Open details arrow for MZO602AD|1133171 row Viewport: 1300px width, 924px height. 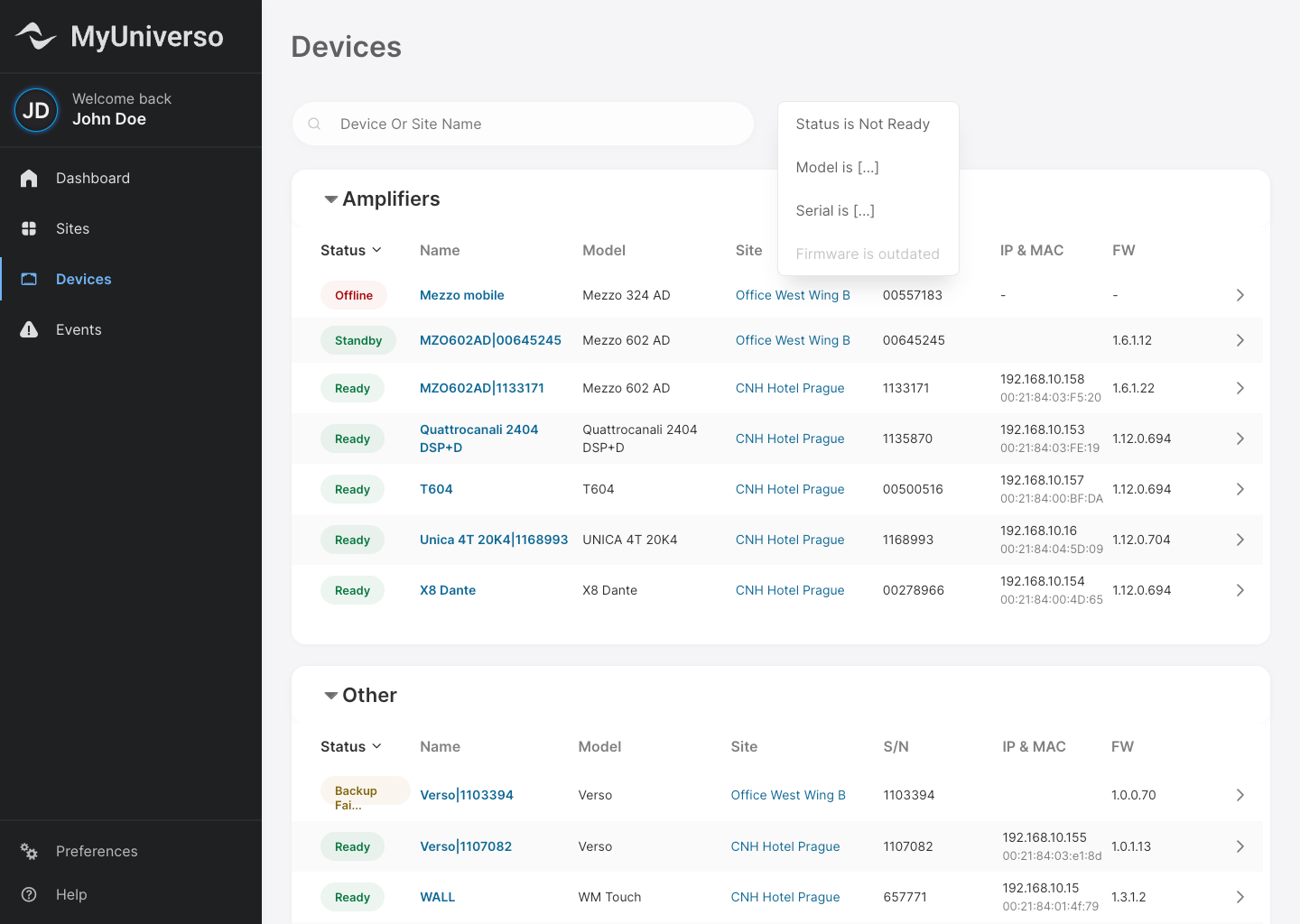[1240, 388]
